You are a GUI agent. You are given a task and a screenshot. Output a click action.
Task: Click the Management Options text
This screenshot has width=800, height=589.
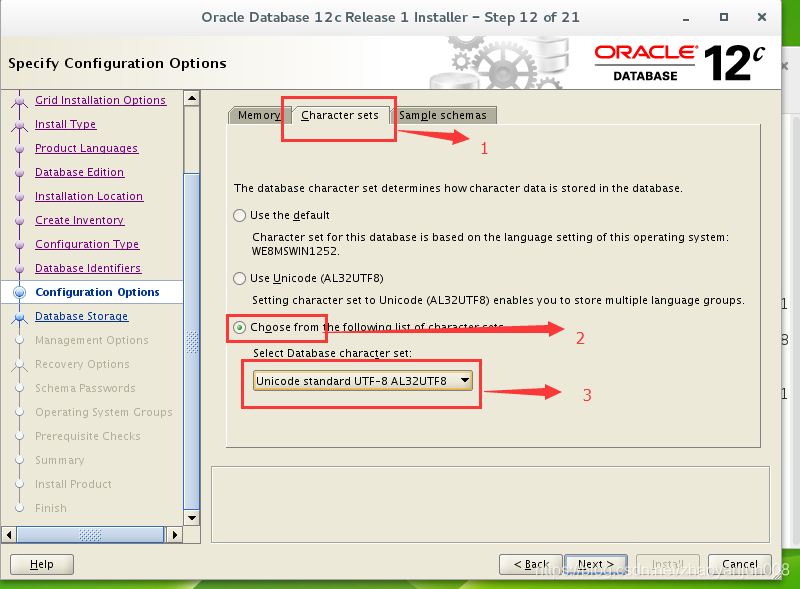pyautogui.click(x=92, y=340)
